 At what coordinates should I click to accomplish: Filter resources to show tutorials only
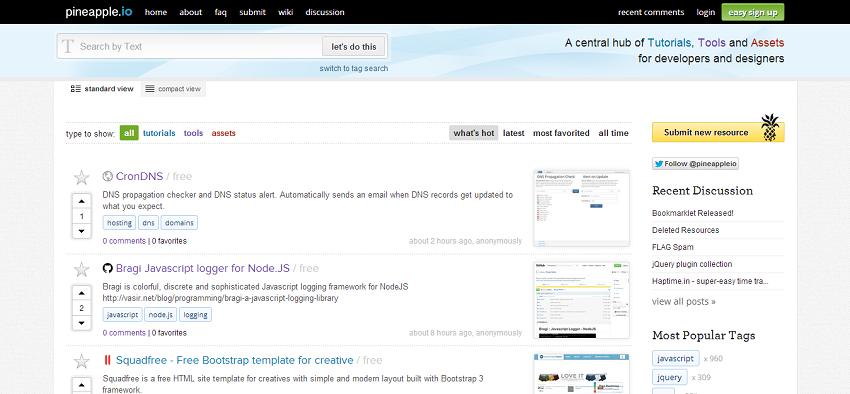click(159, 133)
